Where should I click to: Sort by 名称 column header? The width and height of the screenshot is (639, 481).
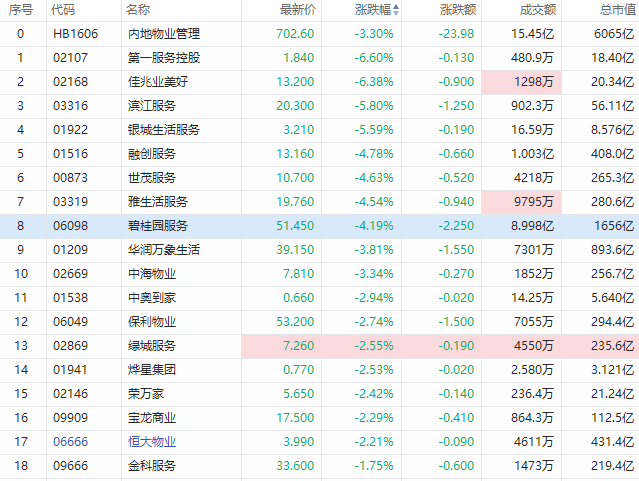[138, 10]
